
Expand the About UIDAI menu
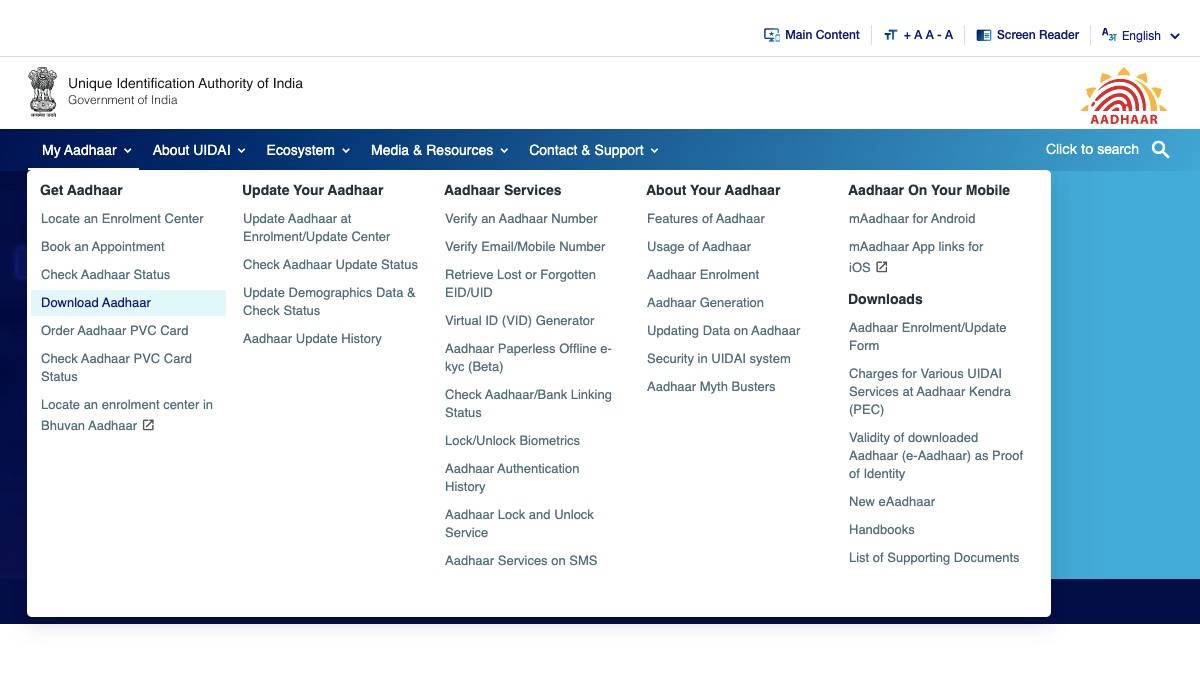[x=198, y=150]
